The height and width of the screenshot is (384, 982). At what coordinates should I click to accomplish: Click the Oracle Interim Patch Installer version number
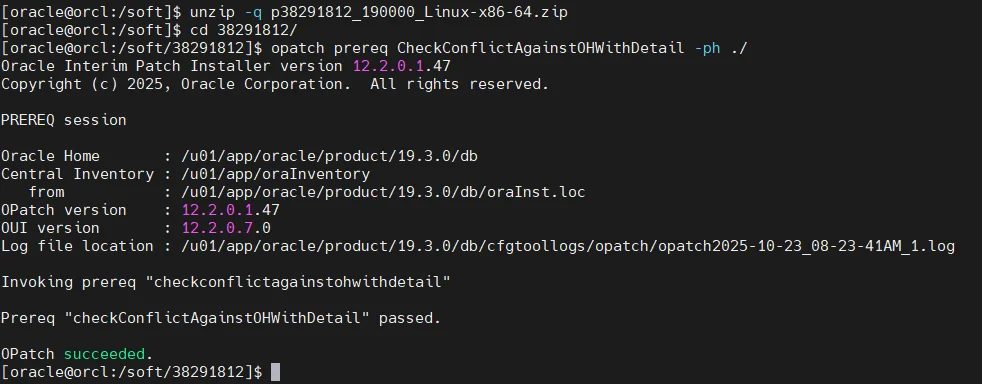401,66
